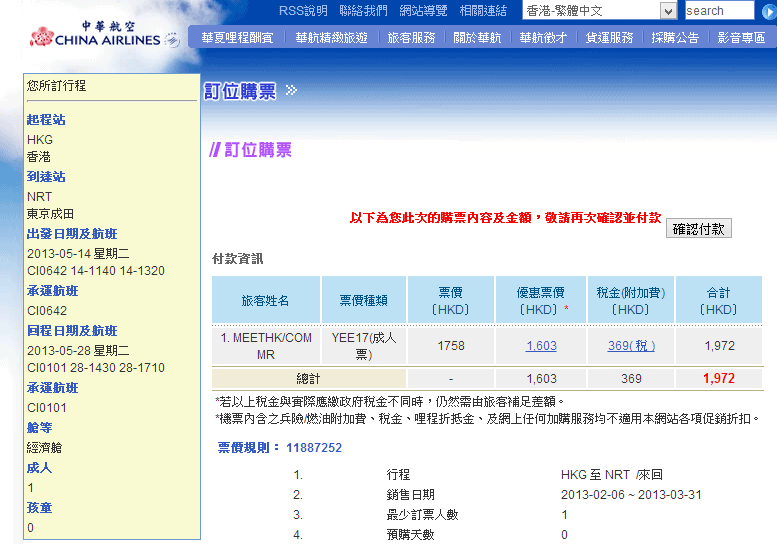Open the RSS說明 link
This screenshot has width=777, height=544.
point(303,11)
